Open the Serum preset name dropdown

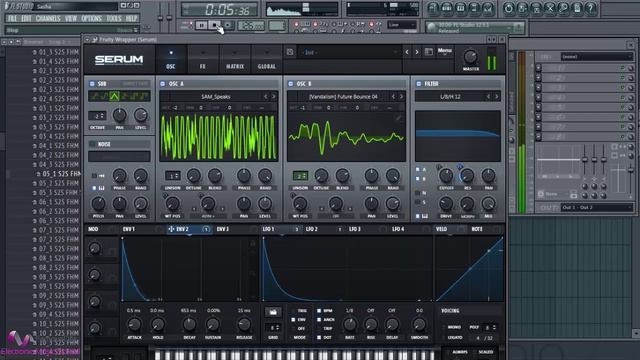(349, 52)
